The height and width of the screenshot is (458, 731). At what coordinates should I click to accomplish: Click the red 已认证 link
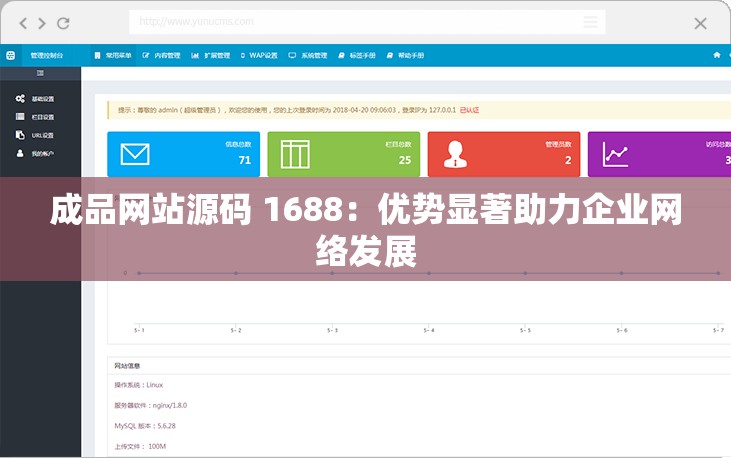pyautogui.click(x=469, y=110)
